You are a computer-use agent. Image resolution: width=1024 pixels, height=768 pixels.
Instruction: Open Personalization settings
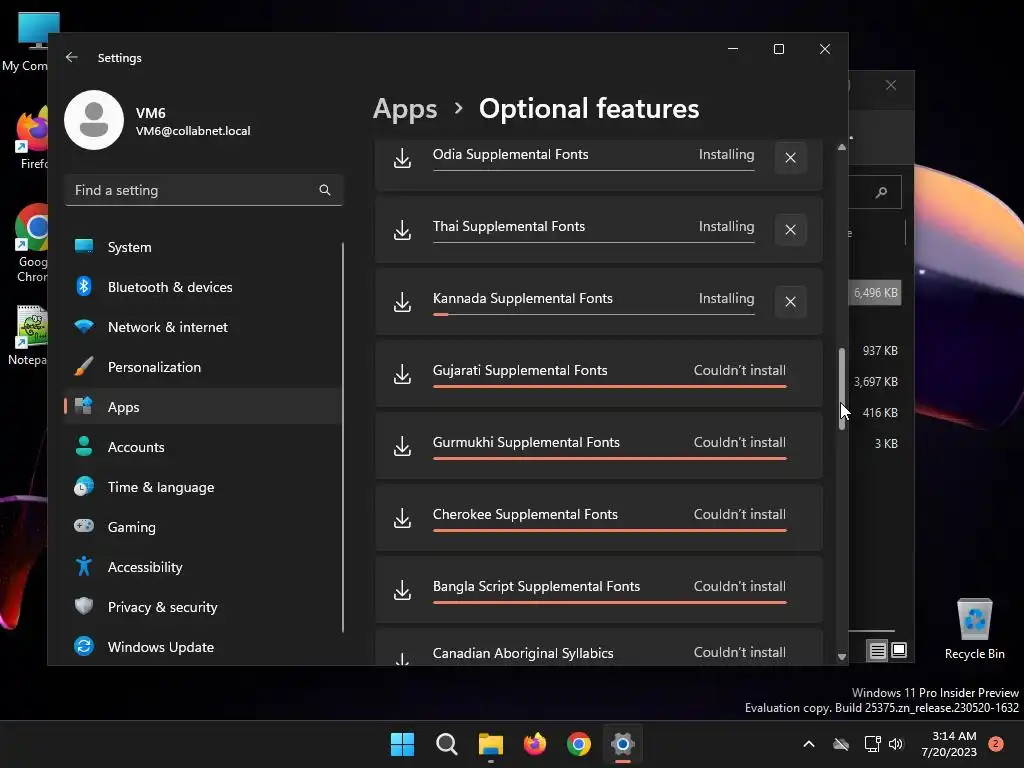pos(202,367)
